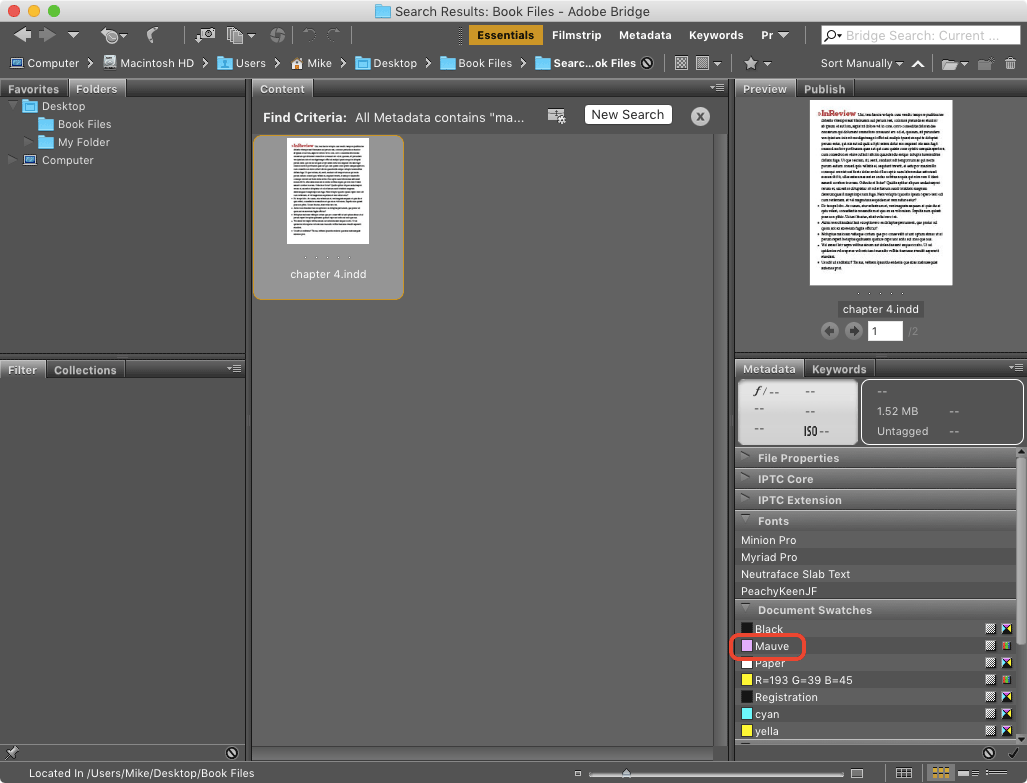Click the preview page number field
Image resolution: width=1027 pixels, height=783 pixels.
click(885, 331)
